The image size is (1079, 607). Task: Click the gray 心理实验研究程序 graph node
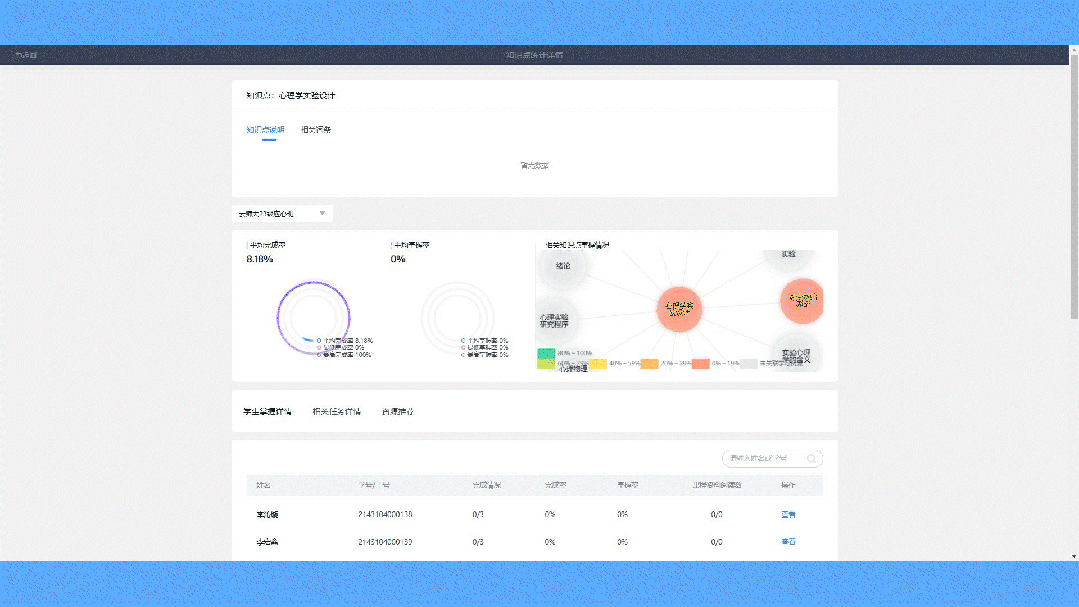tap(559, 320)
